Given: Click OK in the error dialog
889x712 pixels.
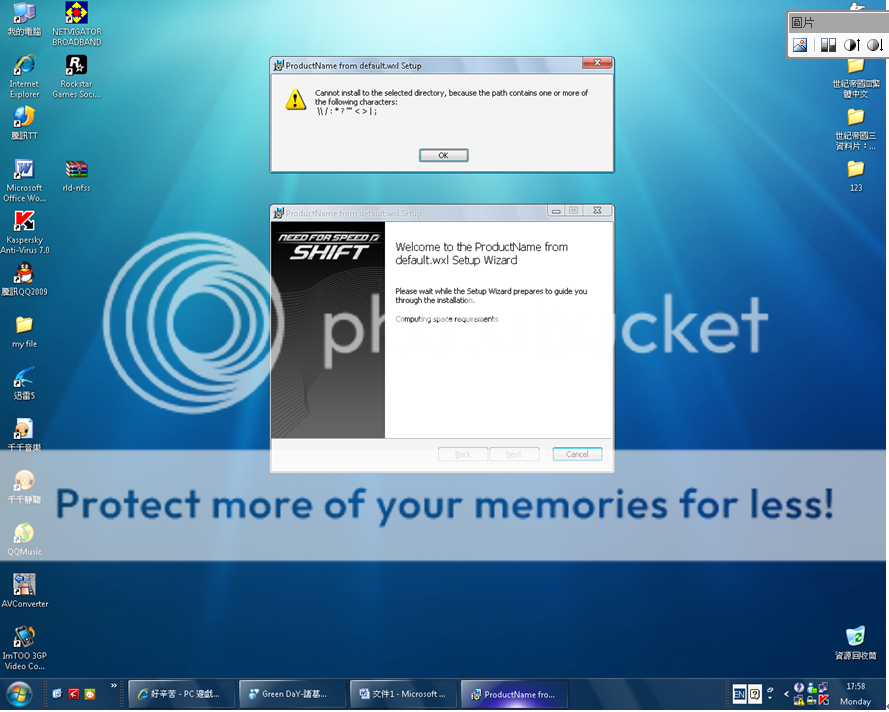Looking at the screenshot, I should click(x=443, y=155).
